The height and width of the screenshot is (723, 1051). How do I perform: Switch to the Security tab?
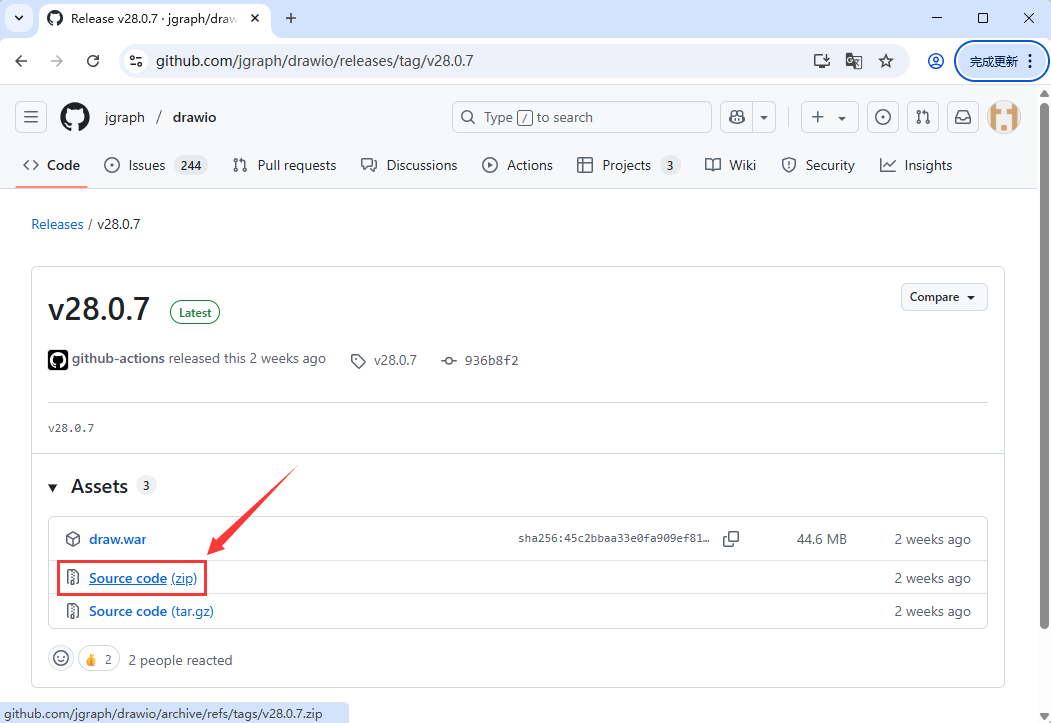(818, 166)
